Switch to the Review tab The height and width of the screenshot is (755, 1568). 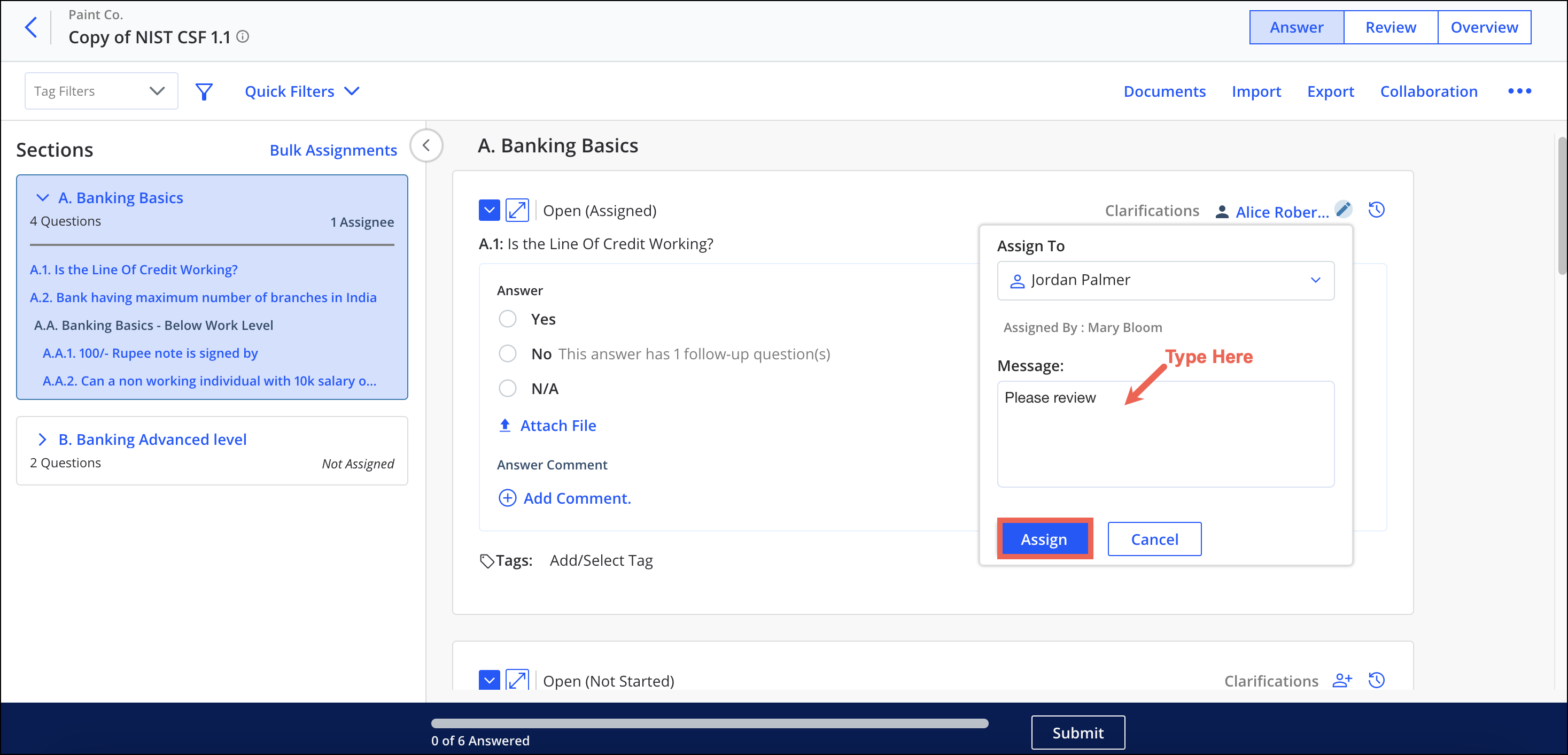click(1390, 27)
